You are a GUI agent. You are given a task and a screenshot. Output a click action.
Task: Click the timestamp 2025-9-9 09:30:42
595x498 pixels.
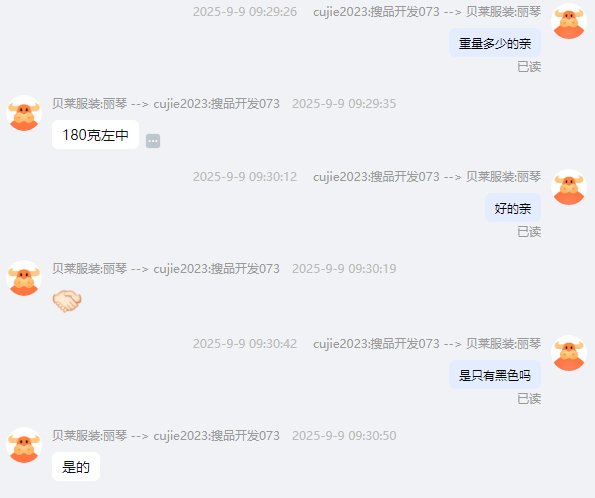tap(245, 344)
